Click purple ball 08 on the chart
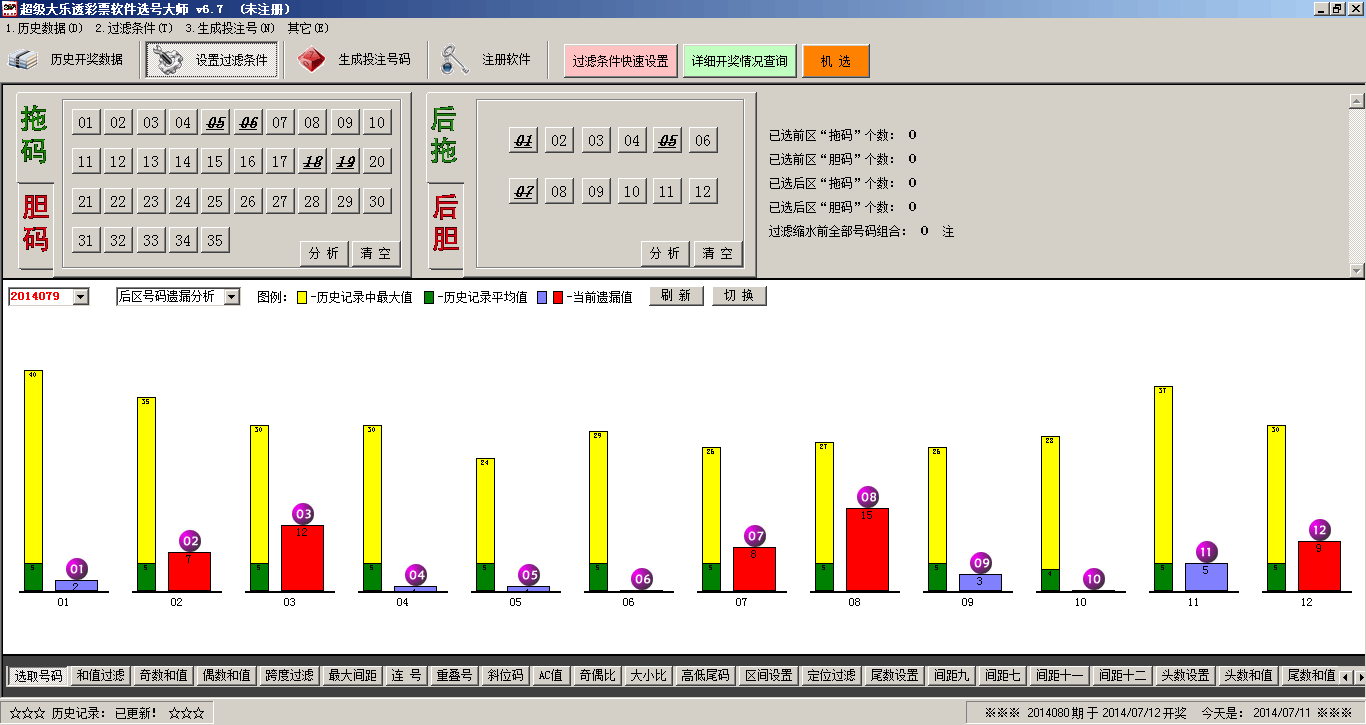Screen dimensions: 1366x725 pos(868,497)
